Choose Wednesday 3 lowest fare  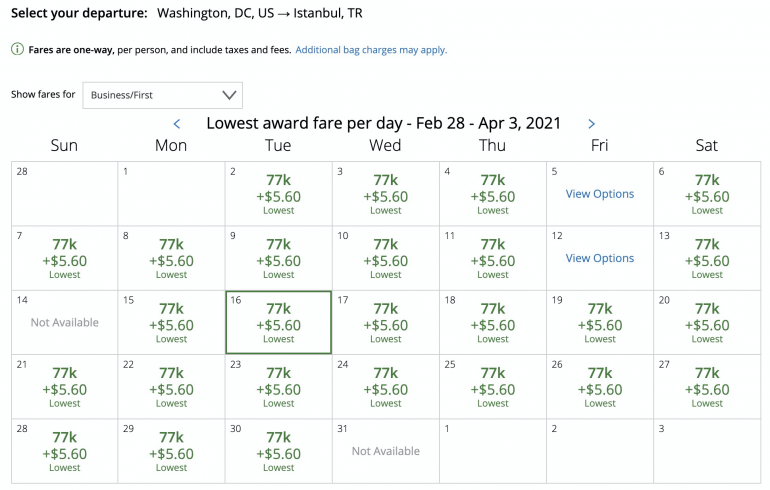385,195
